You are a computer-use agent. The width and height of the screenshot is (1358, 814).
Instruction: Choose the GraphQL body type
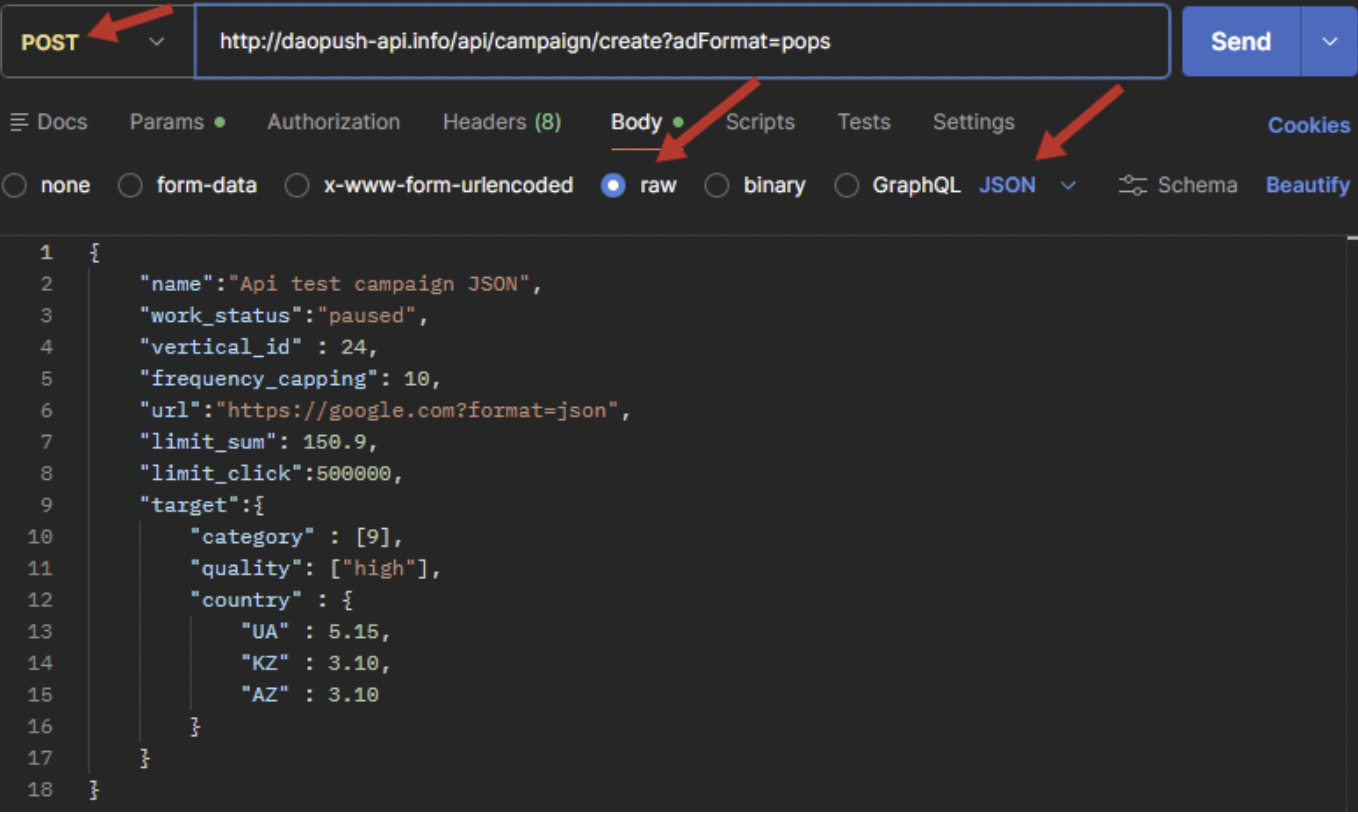pos(846,186)
